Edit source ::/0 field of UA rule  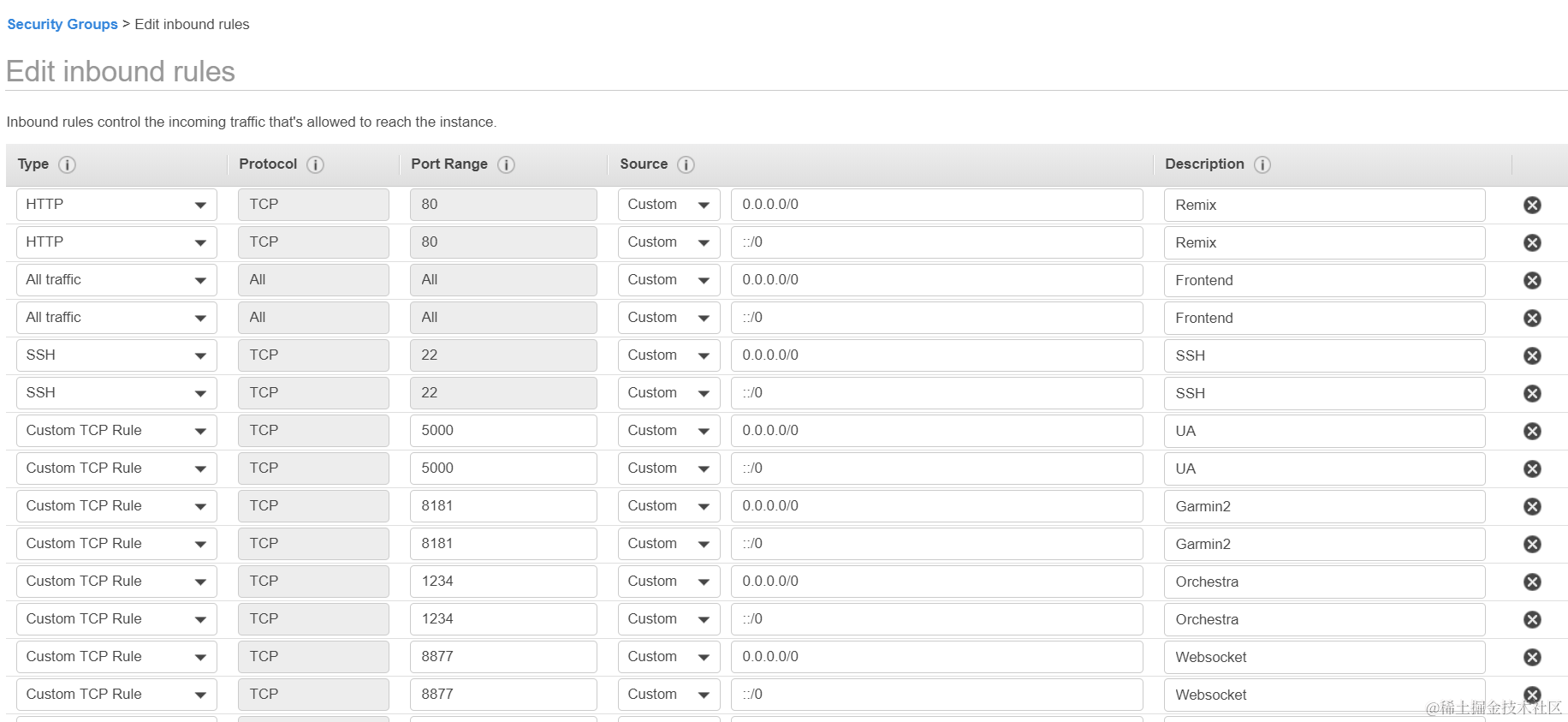[x=937, y=468]
